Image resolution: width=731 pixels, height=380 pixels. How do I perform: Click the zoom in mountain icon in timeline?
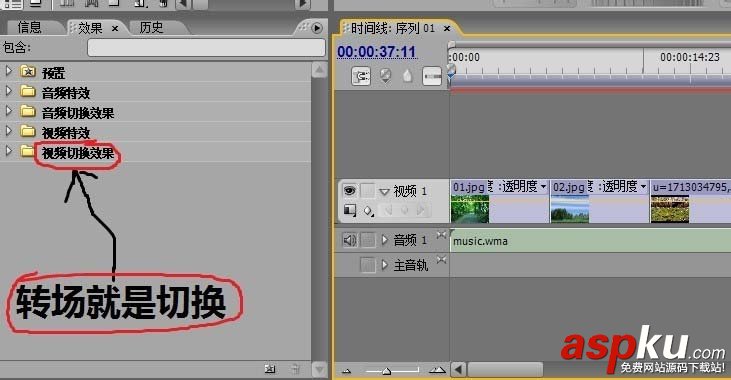pyautogui.click(x=437, y=370)
